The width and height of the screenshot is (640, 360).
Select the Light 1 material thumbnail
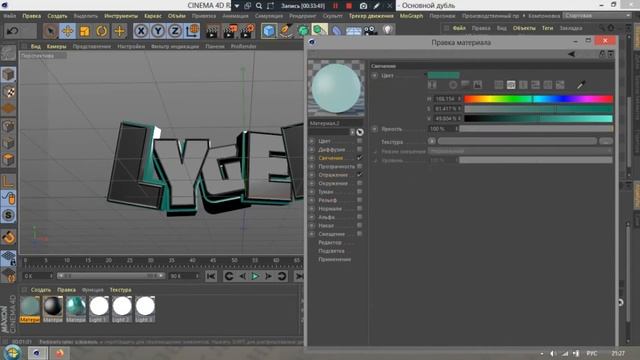[99, 306]
